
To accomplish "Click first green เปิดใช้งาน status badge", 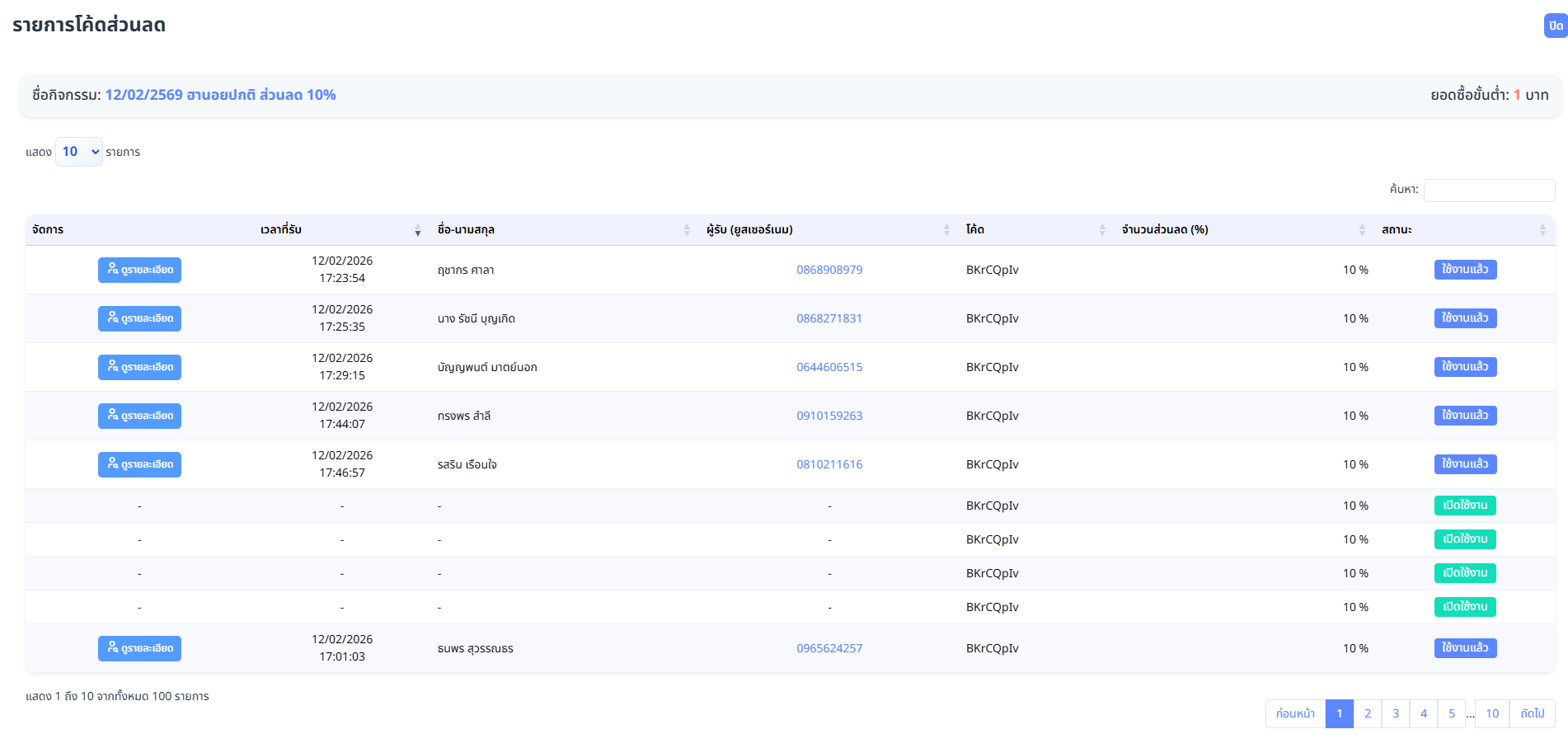I will [1464, 506].
